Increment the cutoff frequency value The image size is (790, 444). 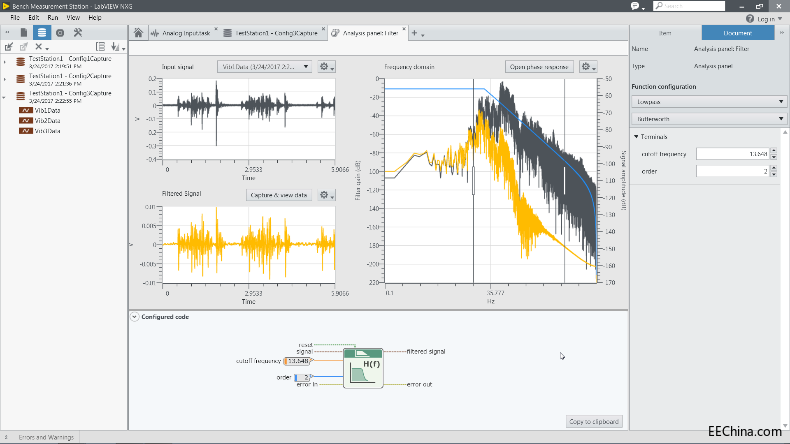coord(774,151)
